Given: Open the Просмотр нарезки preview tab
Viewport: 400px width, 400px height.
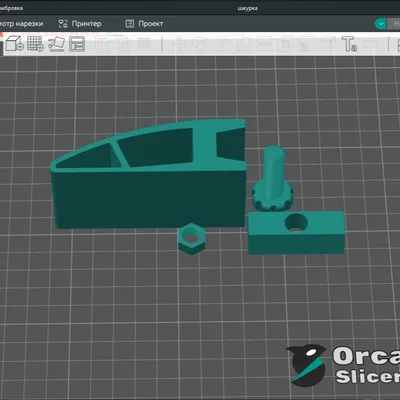Looking at the screenshot, I should tap(22, 24).
